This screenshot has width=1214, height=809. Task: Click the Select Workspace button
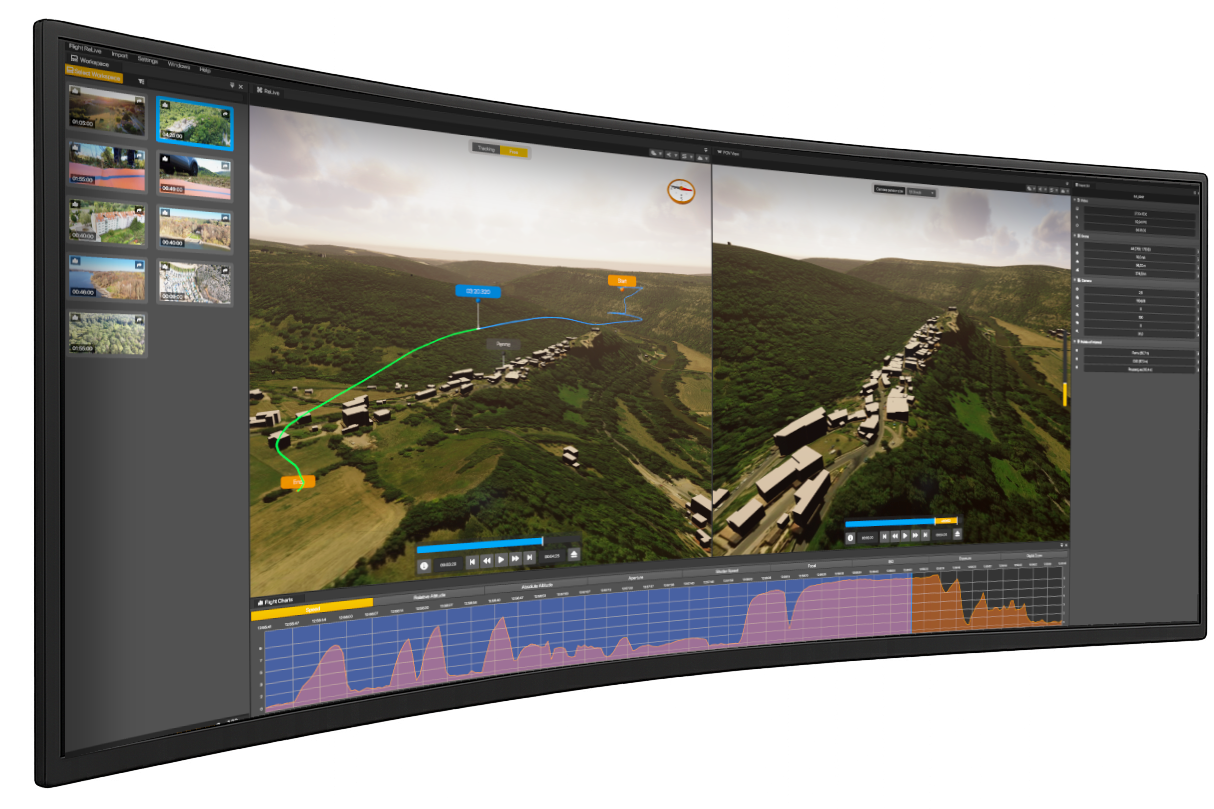[x=94, y=76]
